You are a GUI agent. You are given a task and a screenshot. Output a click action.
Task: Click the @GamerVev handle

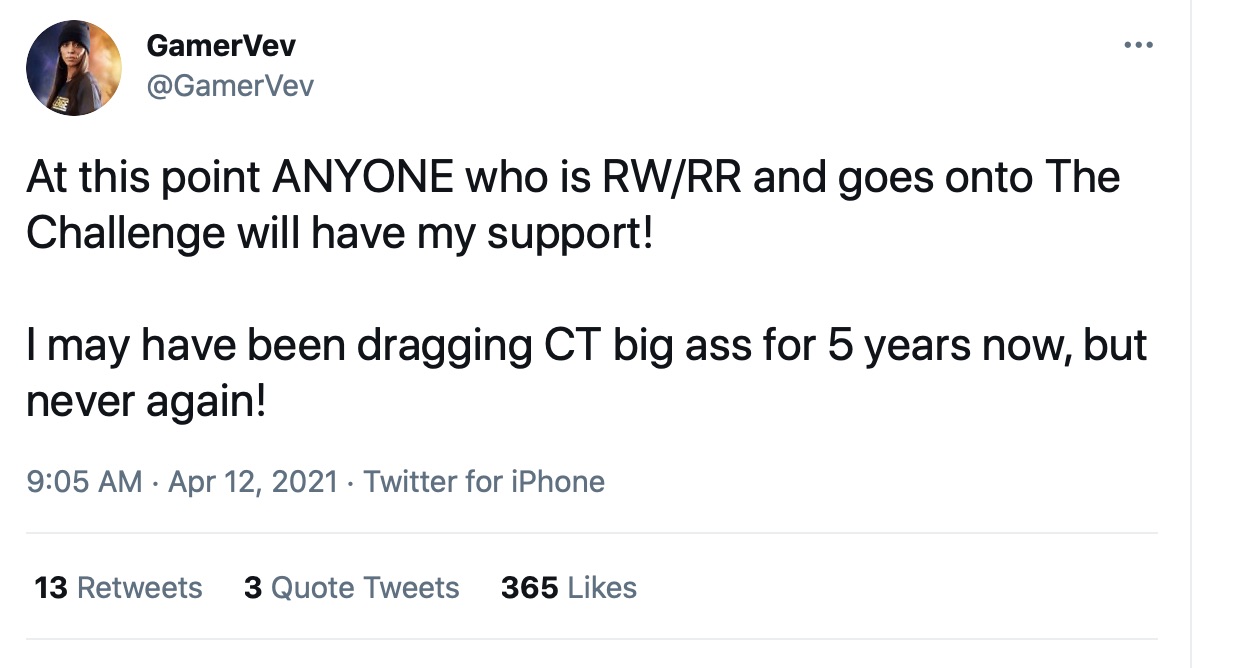click(230, 86)
